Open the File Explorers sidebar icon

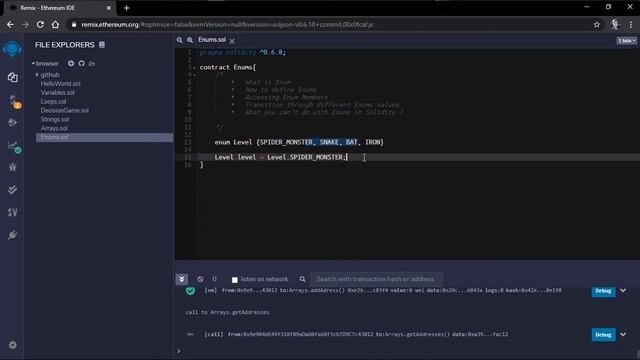click(x=13, y=77)
